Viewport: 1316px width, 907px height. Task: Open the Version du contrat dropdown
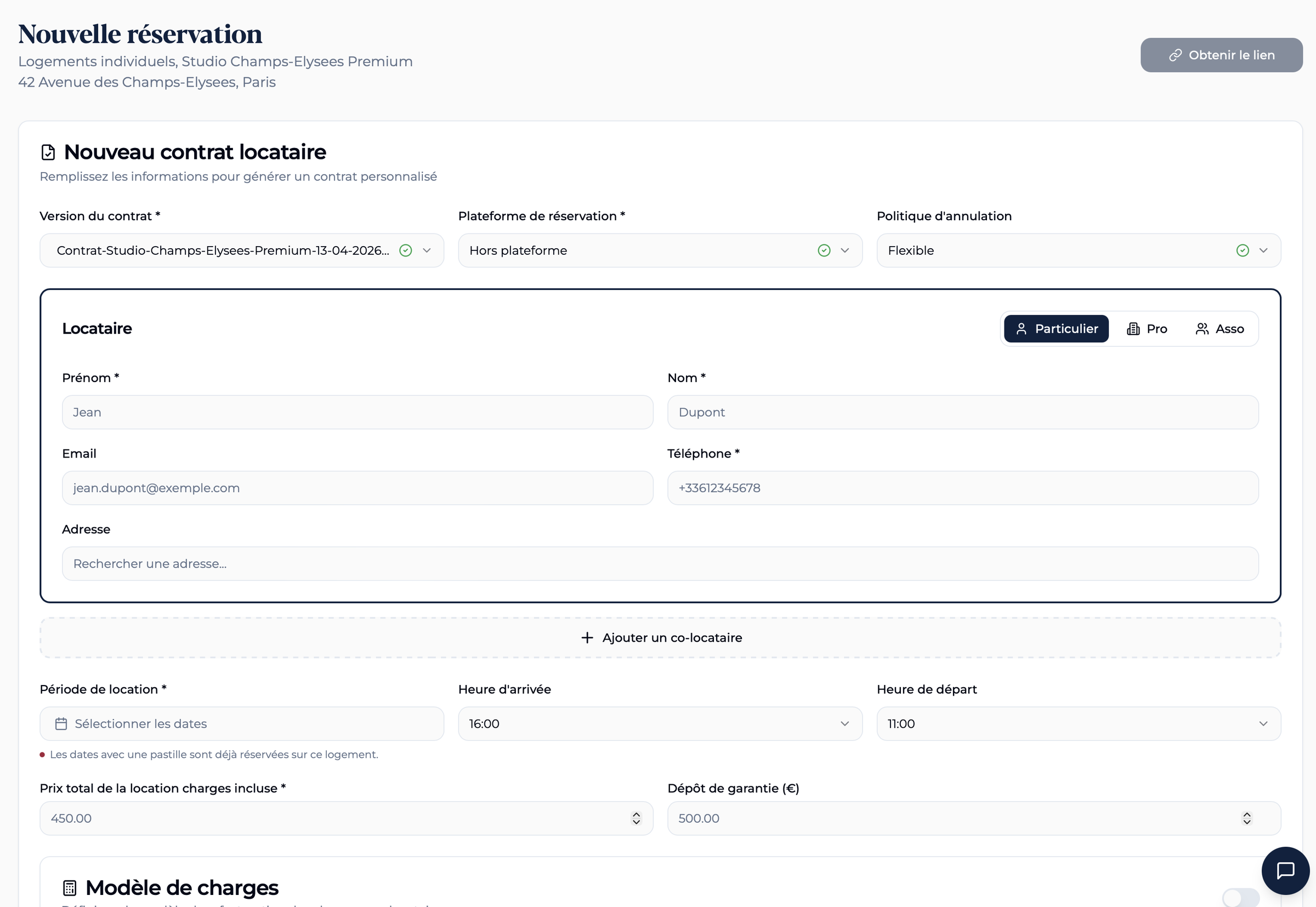pos(242,250)
